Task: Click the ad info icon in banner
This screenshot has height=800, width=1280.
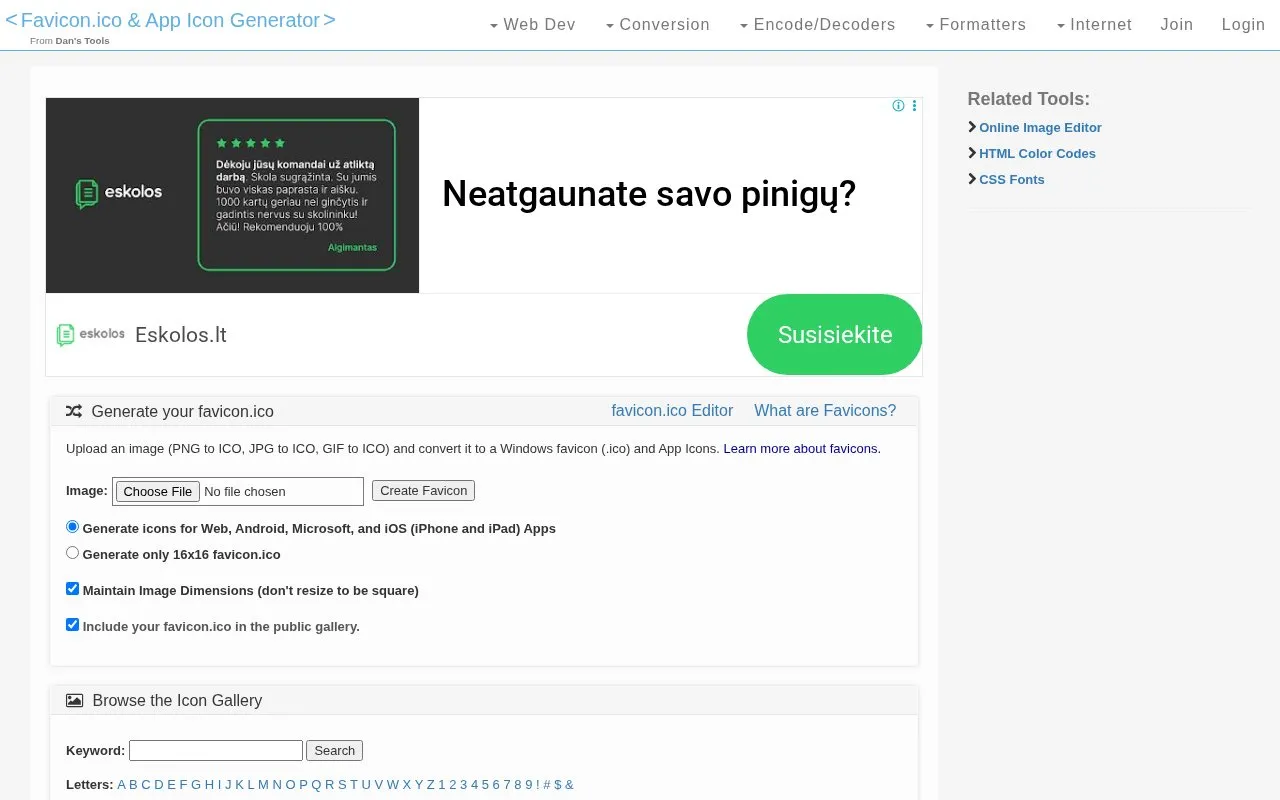Action: coord(898,106)
